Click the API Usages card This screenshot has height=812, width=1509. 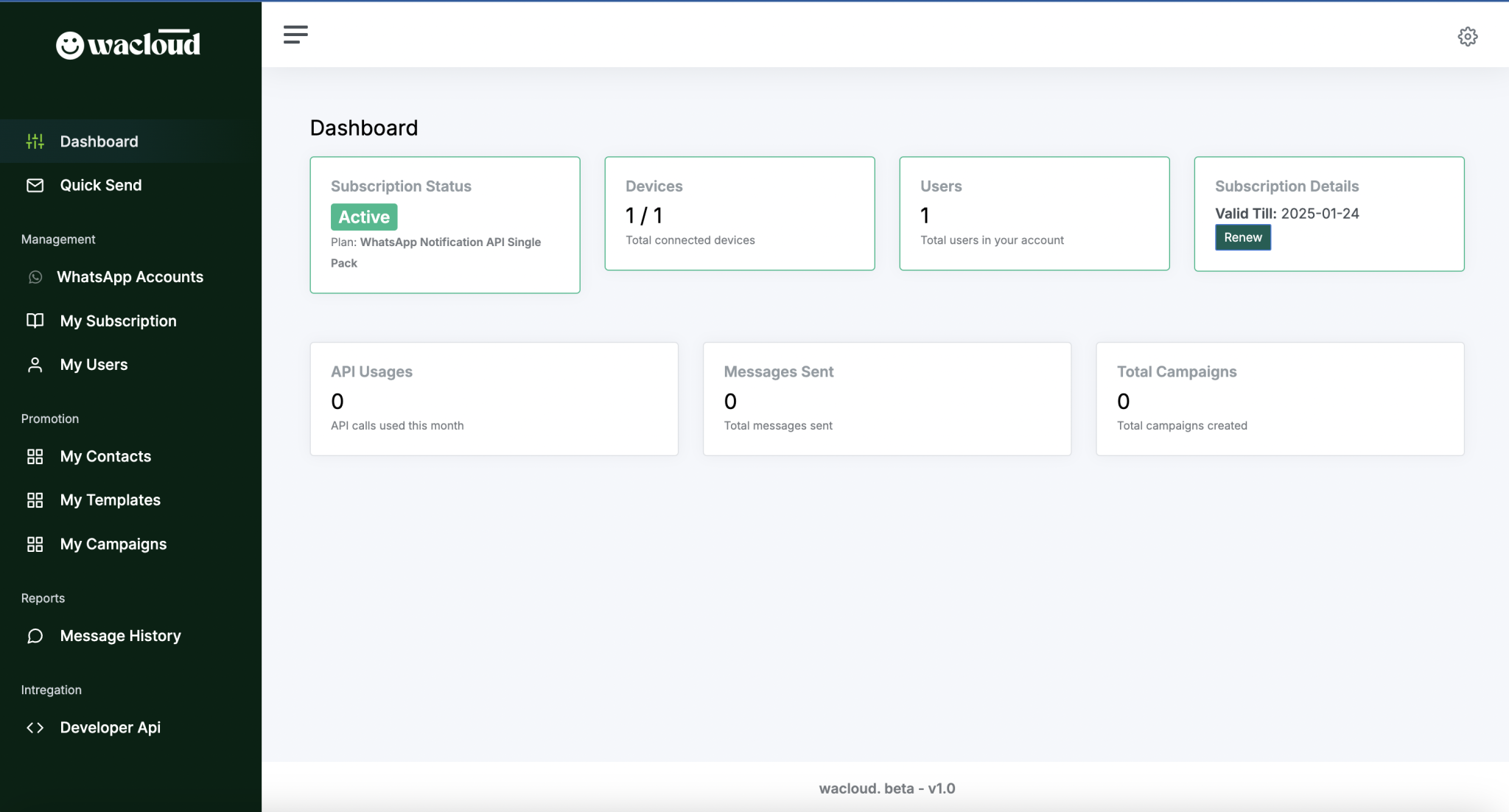494,399
